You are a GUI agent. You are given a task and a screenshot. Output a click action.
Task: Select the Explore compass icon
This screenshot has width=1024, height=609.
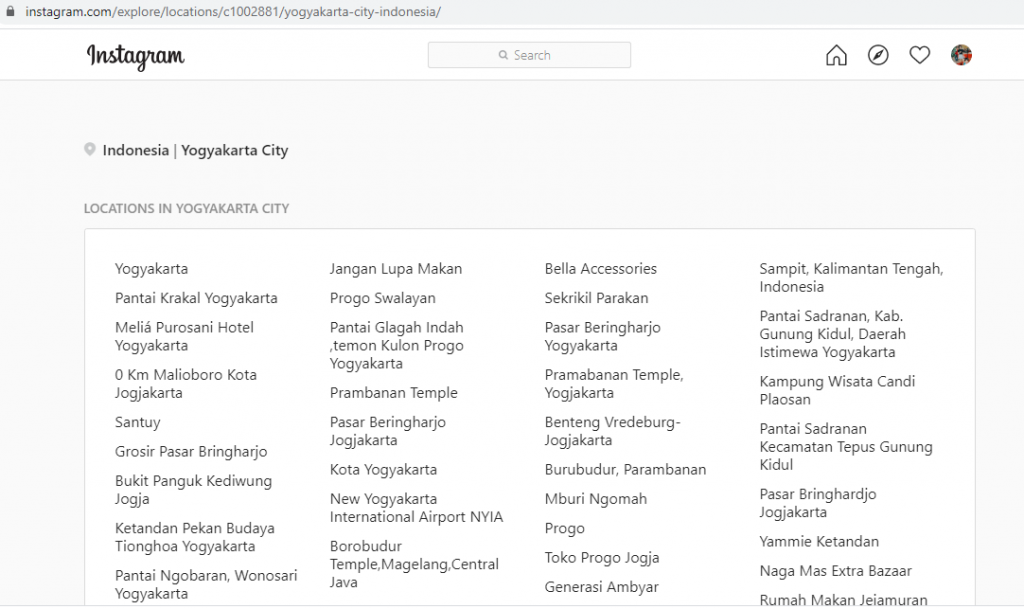(878, 55)
